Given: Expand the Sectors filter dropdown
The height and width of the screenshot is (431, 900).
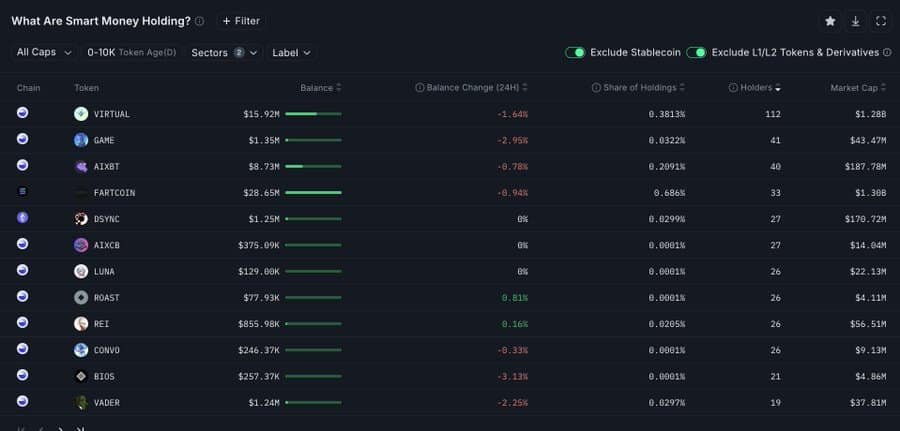Looking at the screenshot, I should click(224, 52).
